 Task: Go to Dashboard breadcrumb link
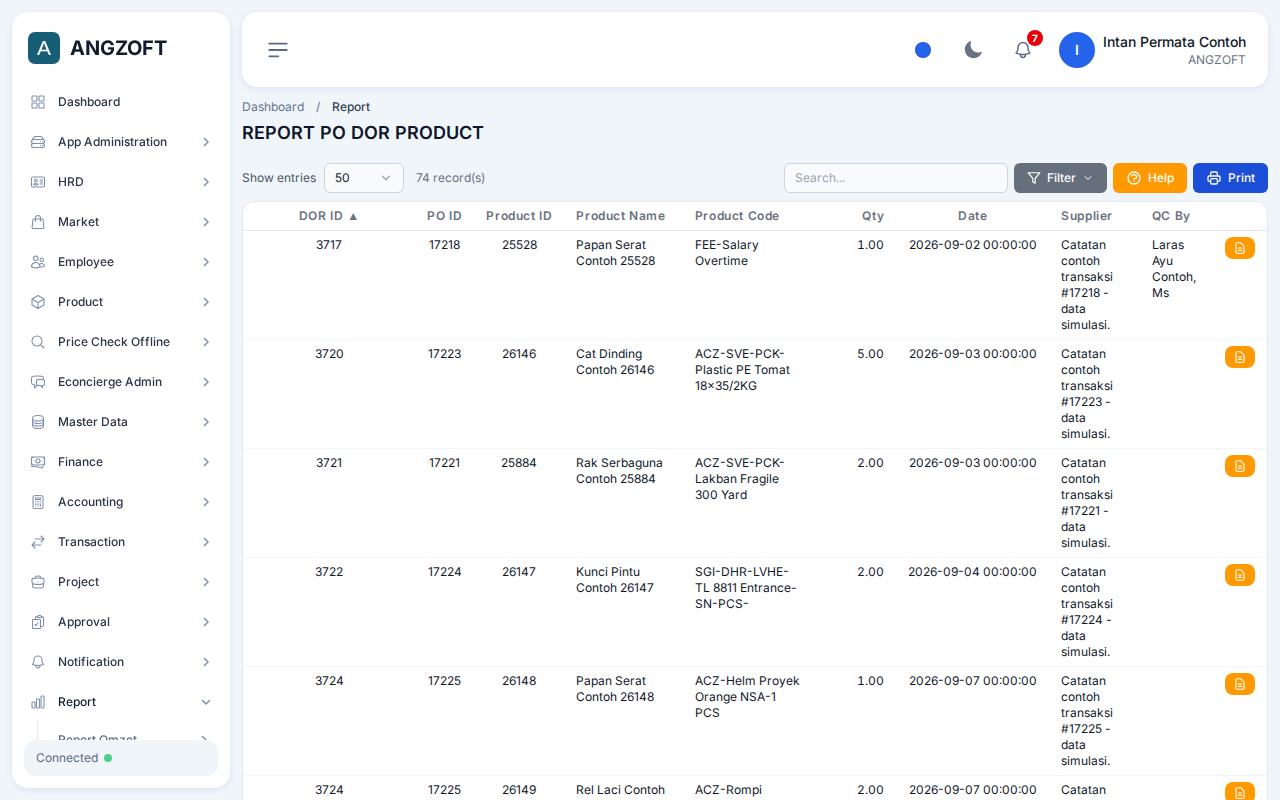point(273,107)
